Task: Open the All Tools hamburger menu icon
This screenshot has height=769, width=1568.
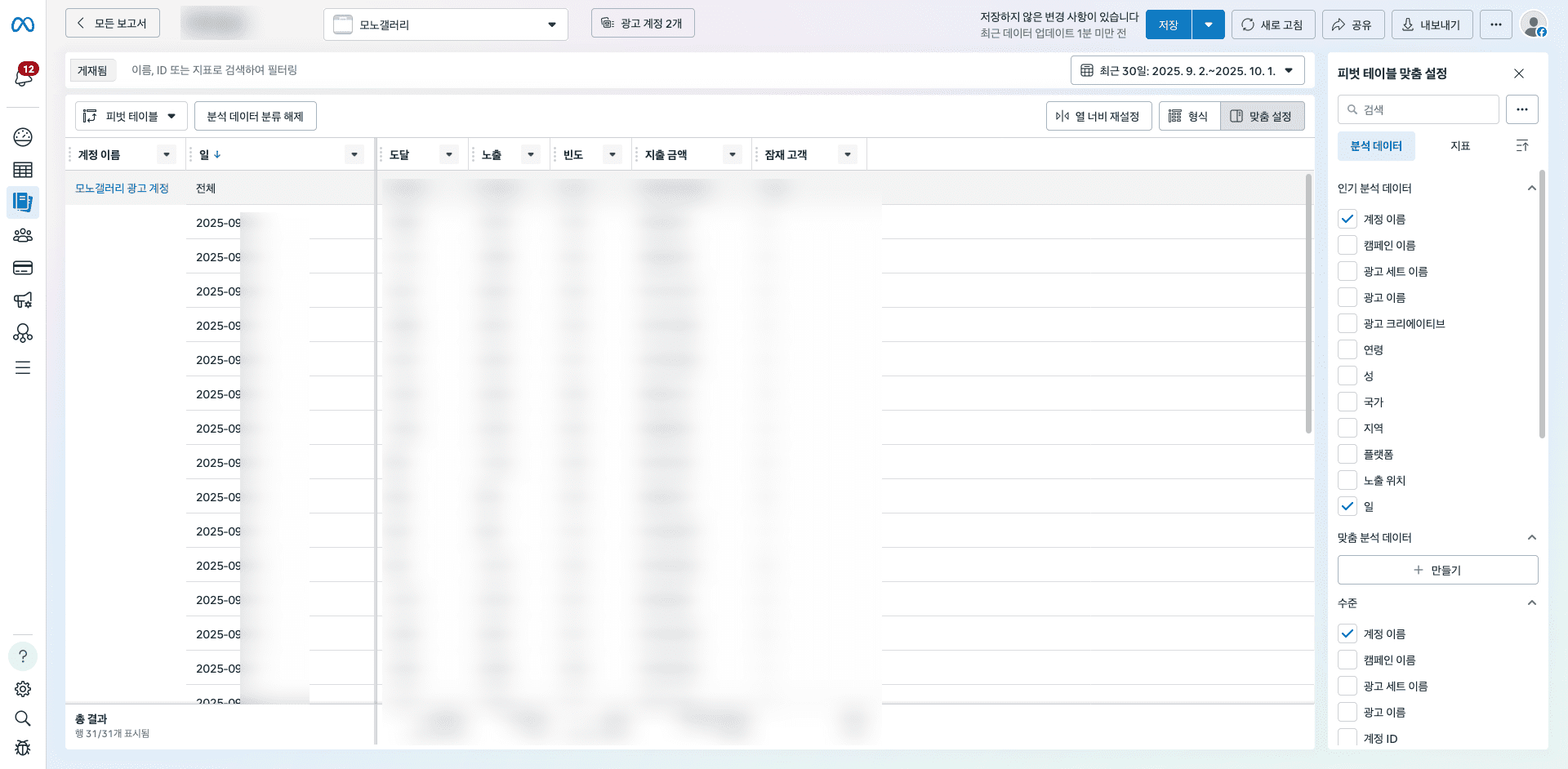Action: (x=23, y=367)
